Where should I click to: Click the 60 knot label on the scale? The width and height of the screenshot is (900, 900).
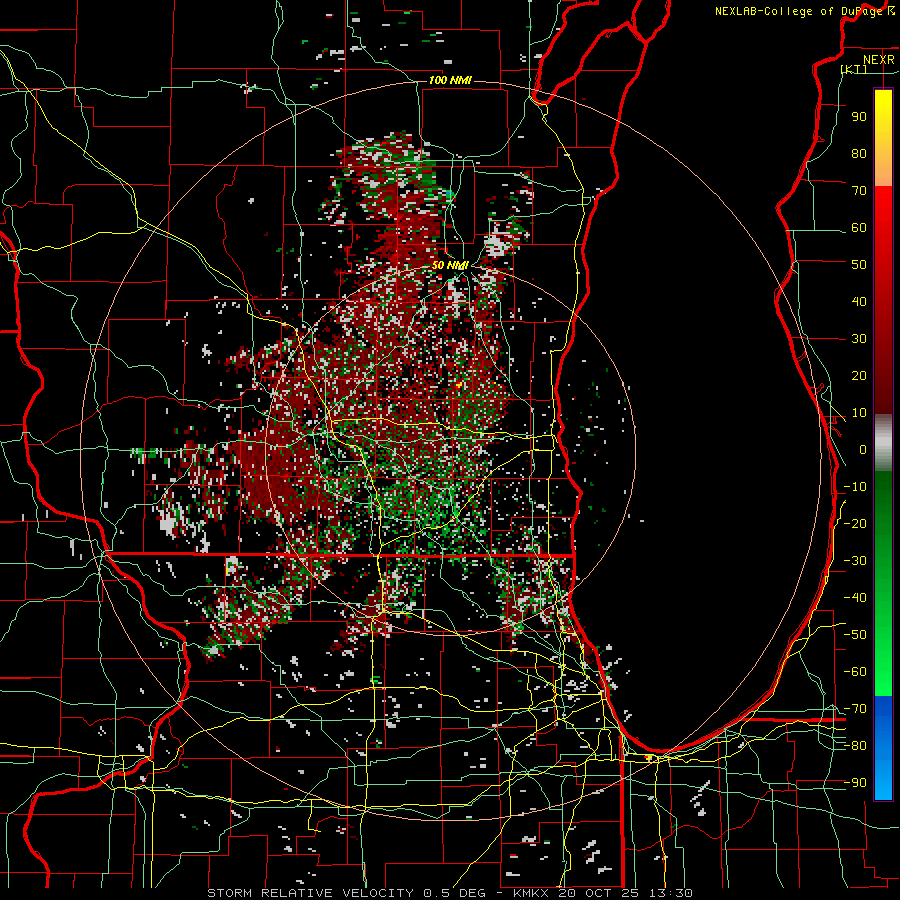859,227
